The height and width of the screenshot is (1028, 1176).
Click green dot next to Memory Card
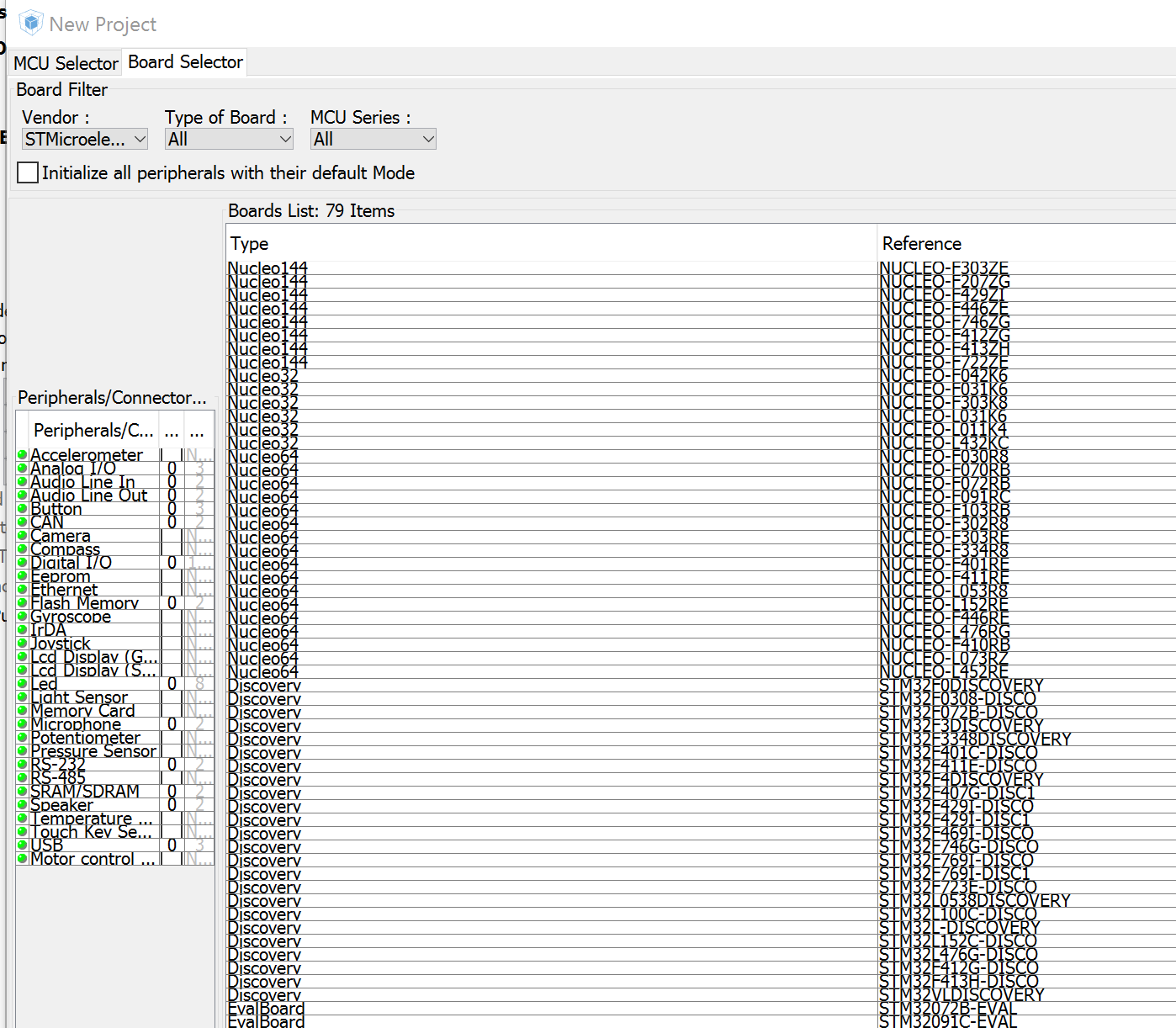[x=23, y=711]
